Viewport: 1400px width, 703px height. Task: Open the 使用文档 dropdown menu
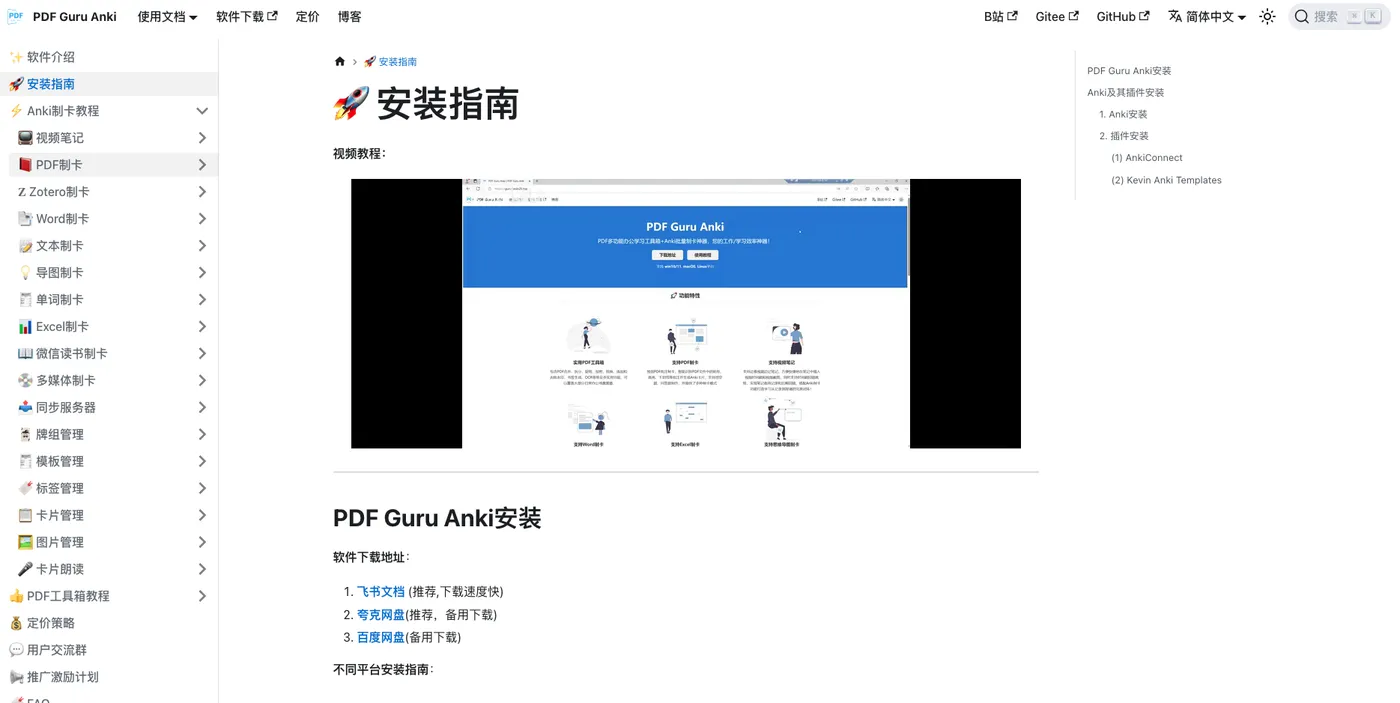167,16
